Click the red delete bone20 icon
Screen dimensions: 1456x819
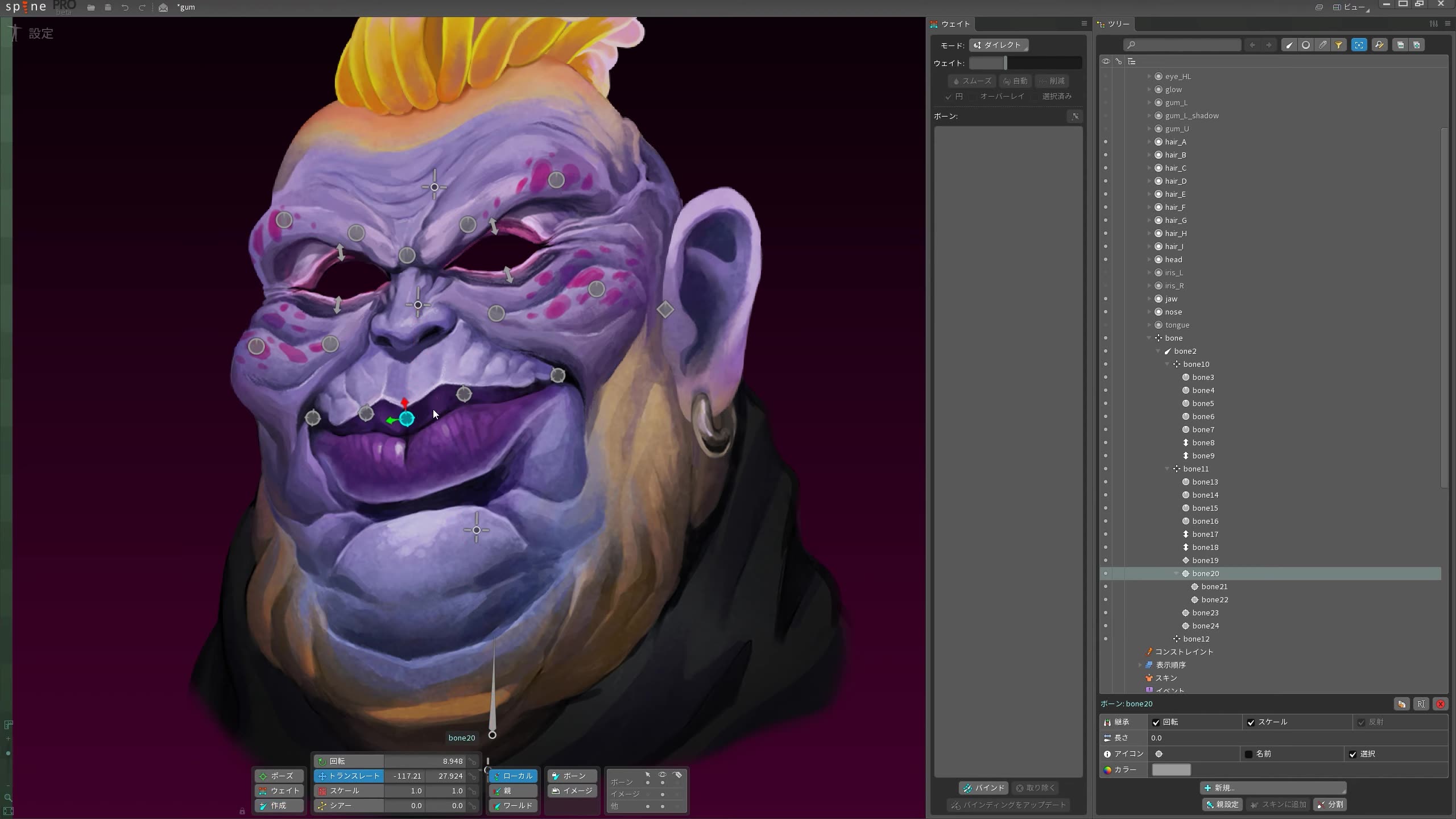point(1441,704)
